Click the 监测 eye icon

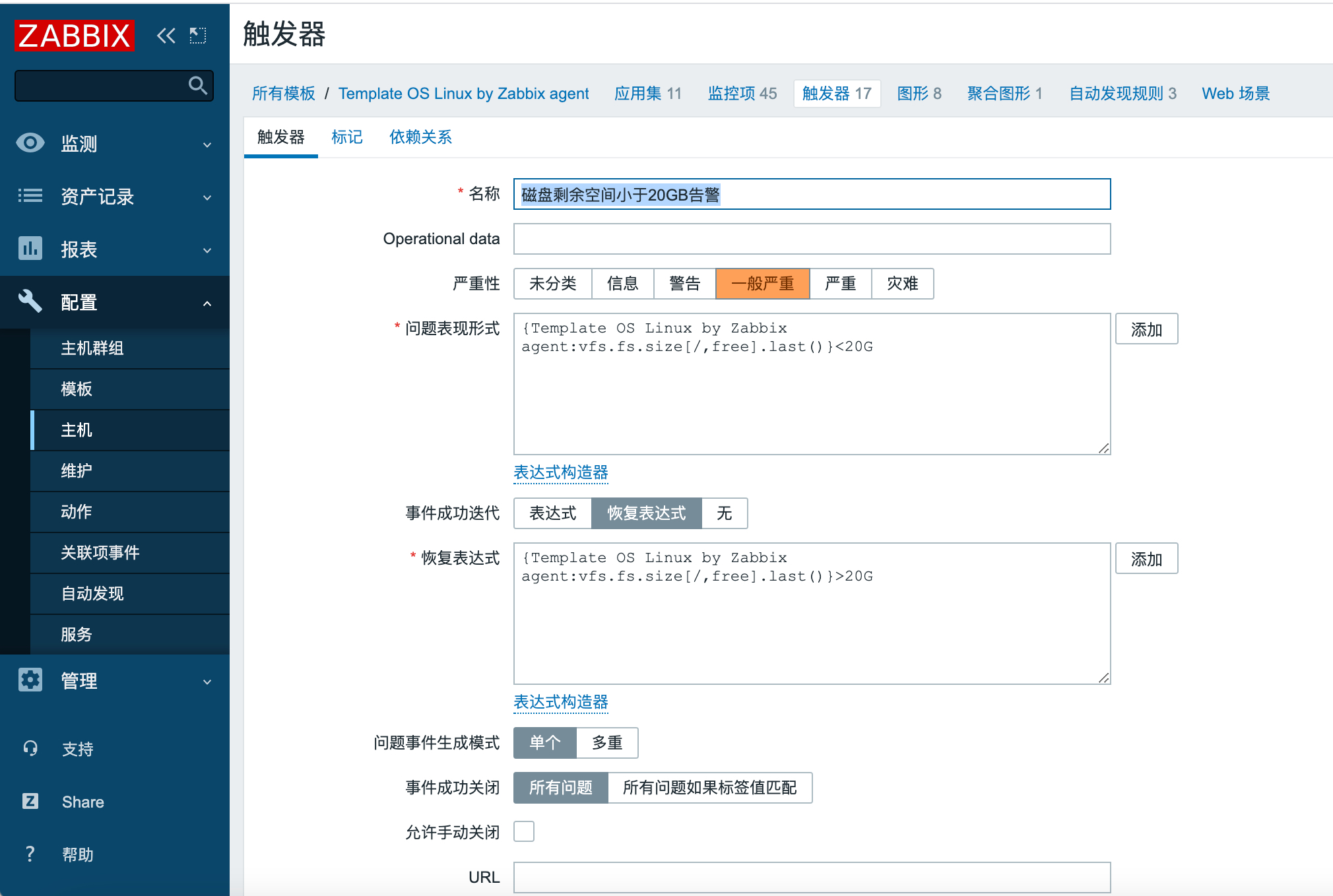tap(30, 143)
